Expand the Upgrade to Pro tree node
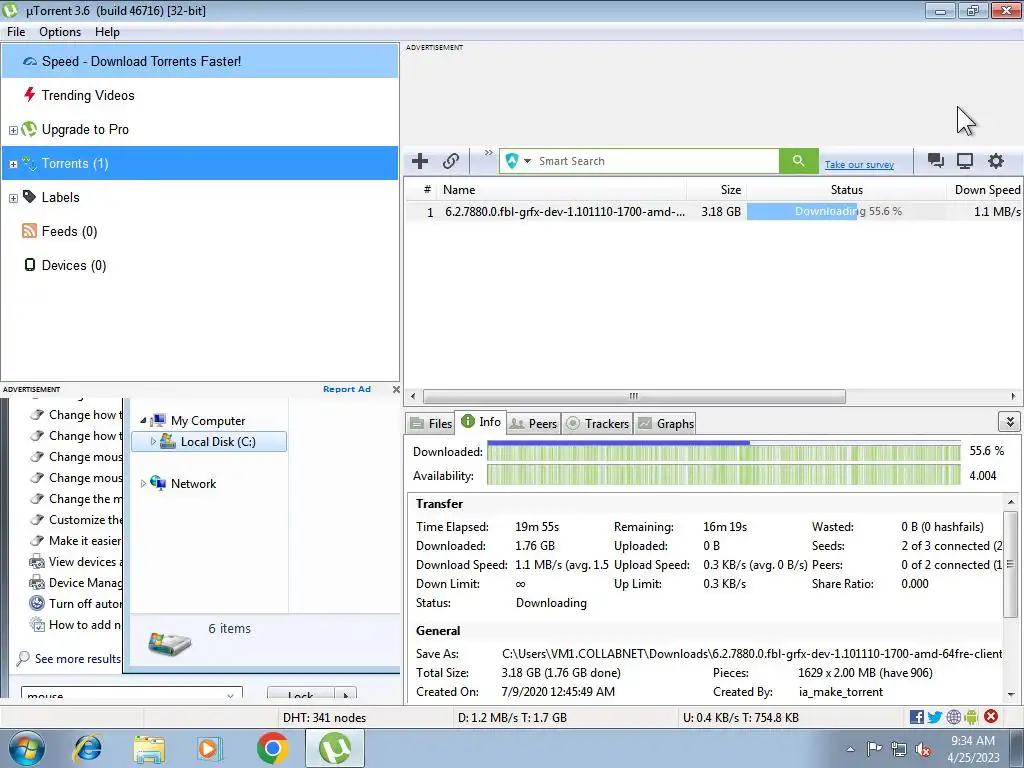 click(13, 130)
